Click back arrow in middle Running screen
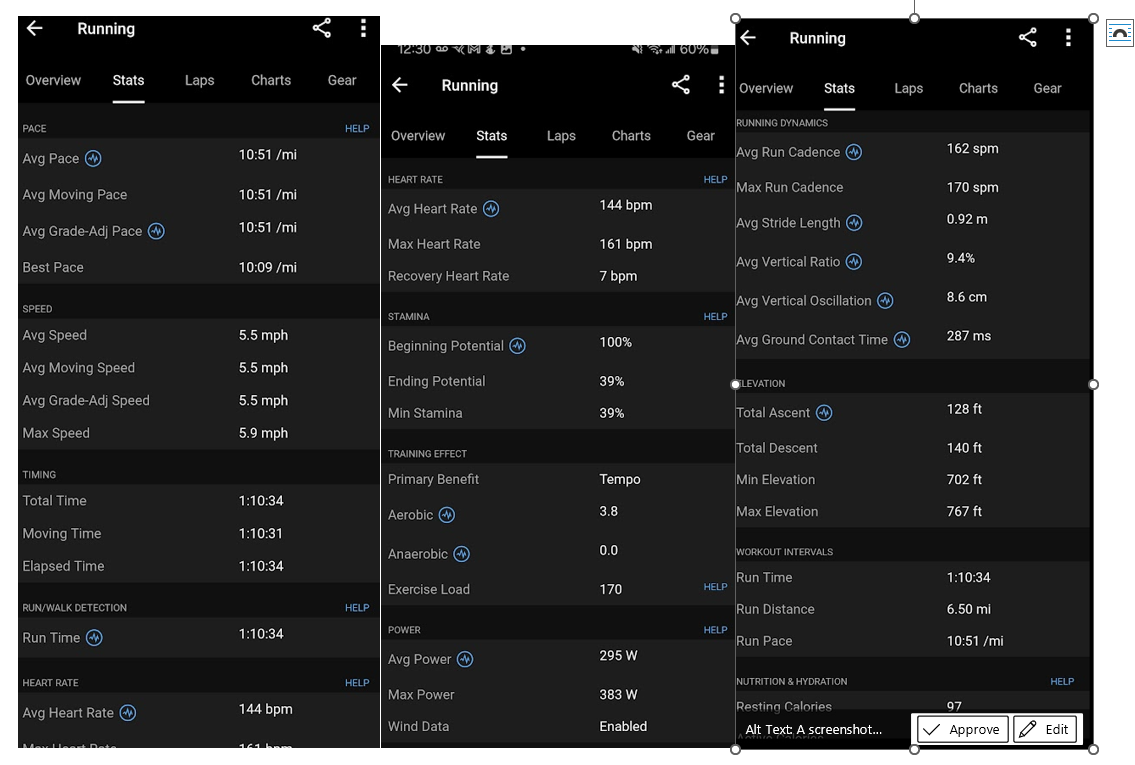The width and height of the screenshot is (1135, 765). pos(400,85)
